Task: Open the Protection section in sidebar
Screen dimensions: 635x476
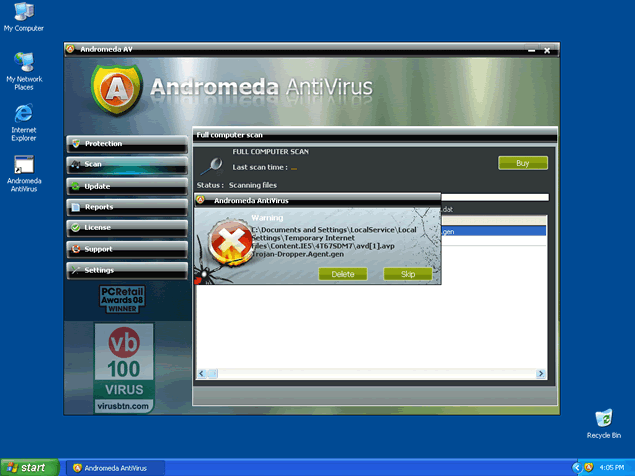Action: point(126,143)
